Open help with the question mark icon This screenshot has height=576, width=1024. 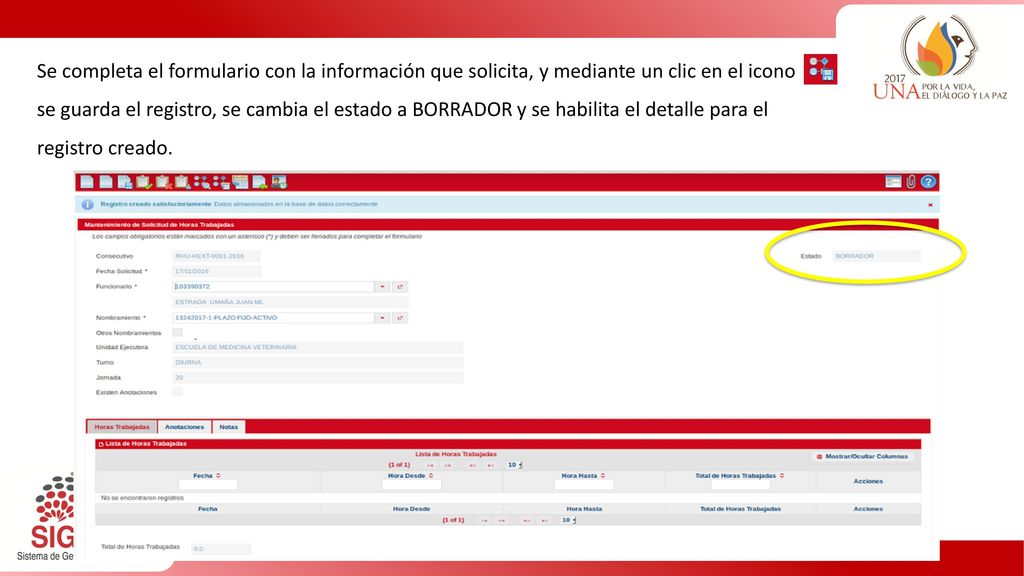pyautogui.click(x=928, y=182)
